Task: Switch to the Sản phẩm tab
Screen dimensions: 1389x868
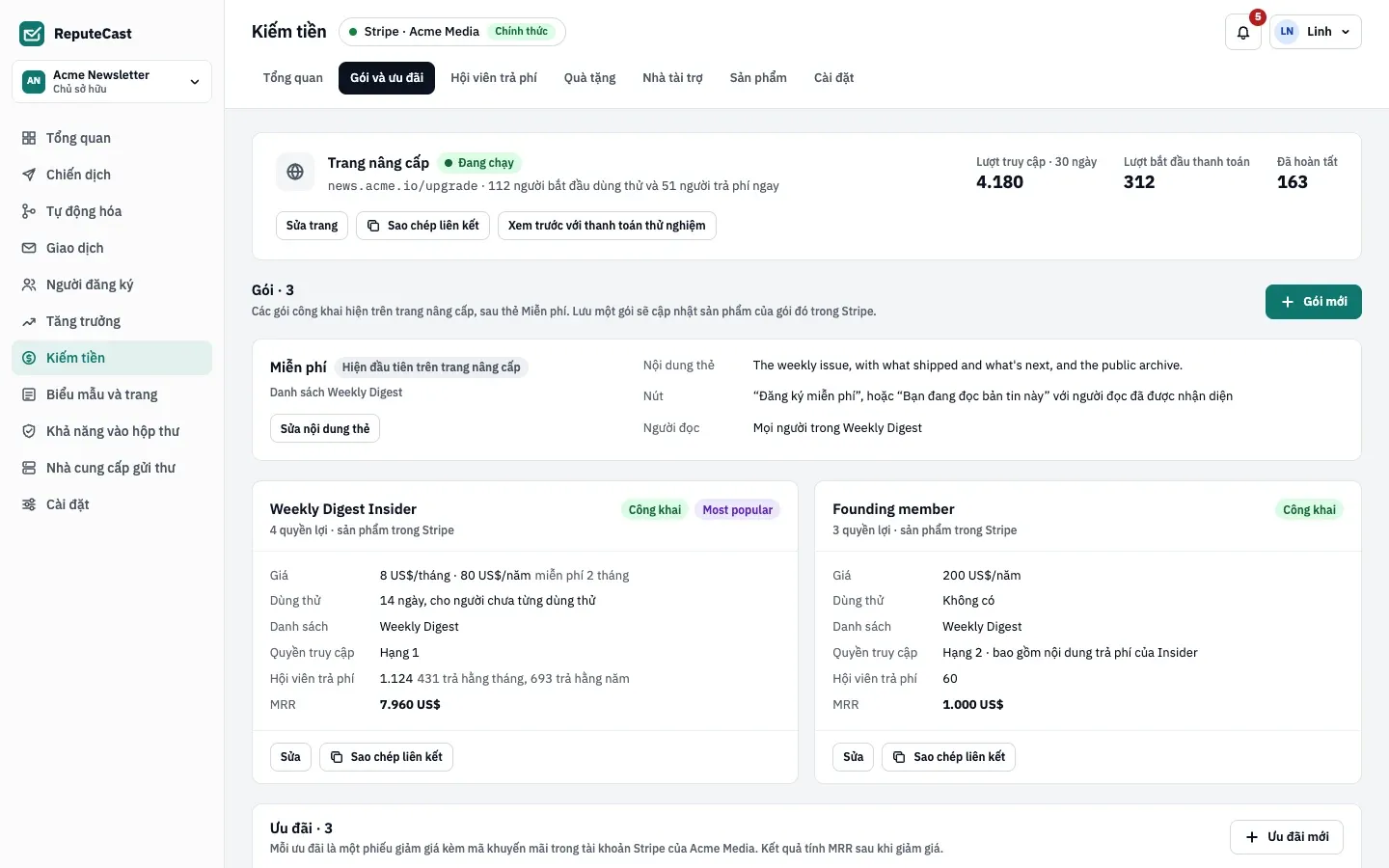Action: 758,78
